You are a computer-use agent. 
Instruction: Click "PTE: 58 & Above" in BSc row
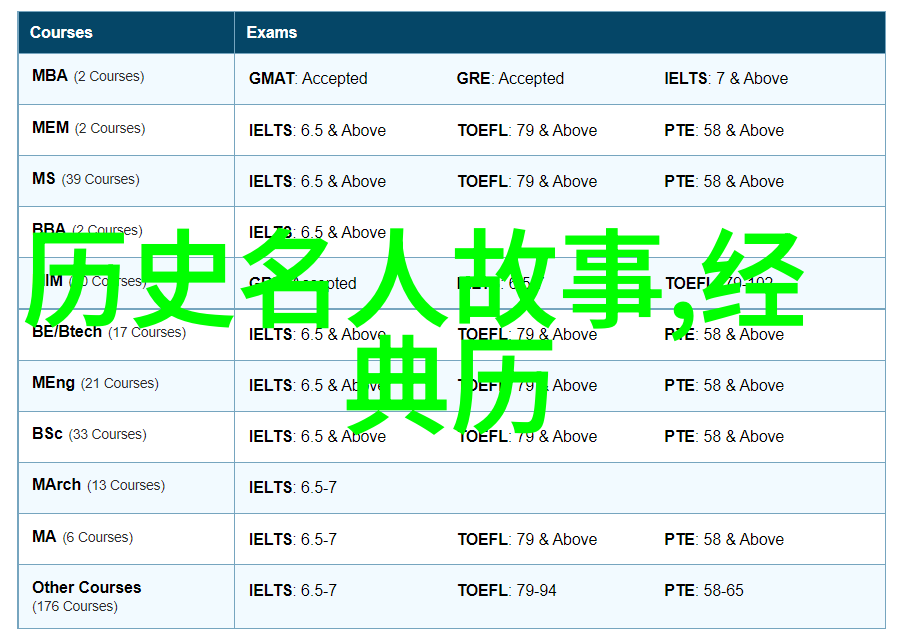click(x=724, y=437)
